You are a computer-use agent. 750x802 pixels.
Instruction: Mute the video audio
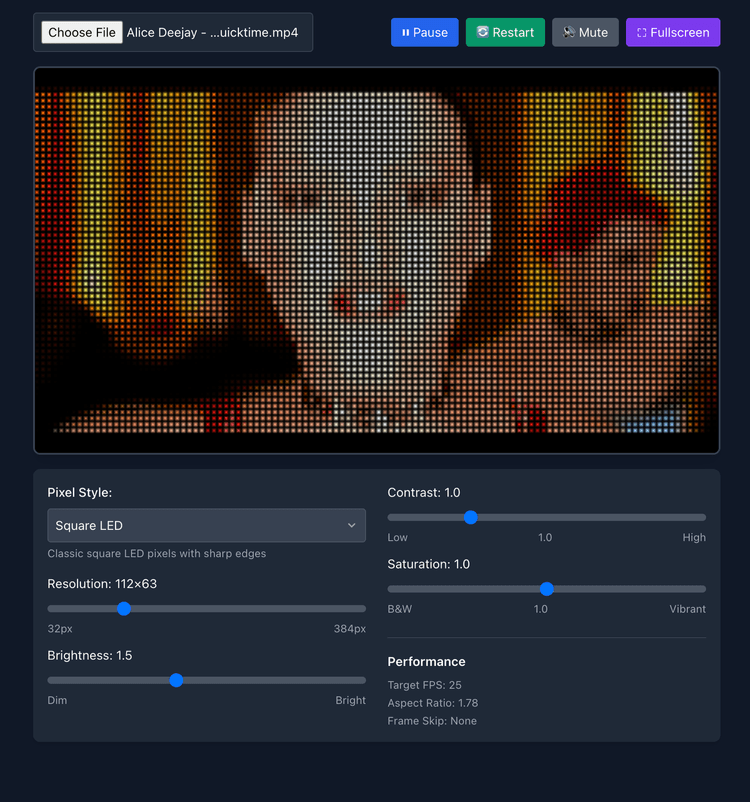[585, 32]
